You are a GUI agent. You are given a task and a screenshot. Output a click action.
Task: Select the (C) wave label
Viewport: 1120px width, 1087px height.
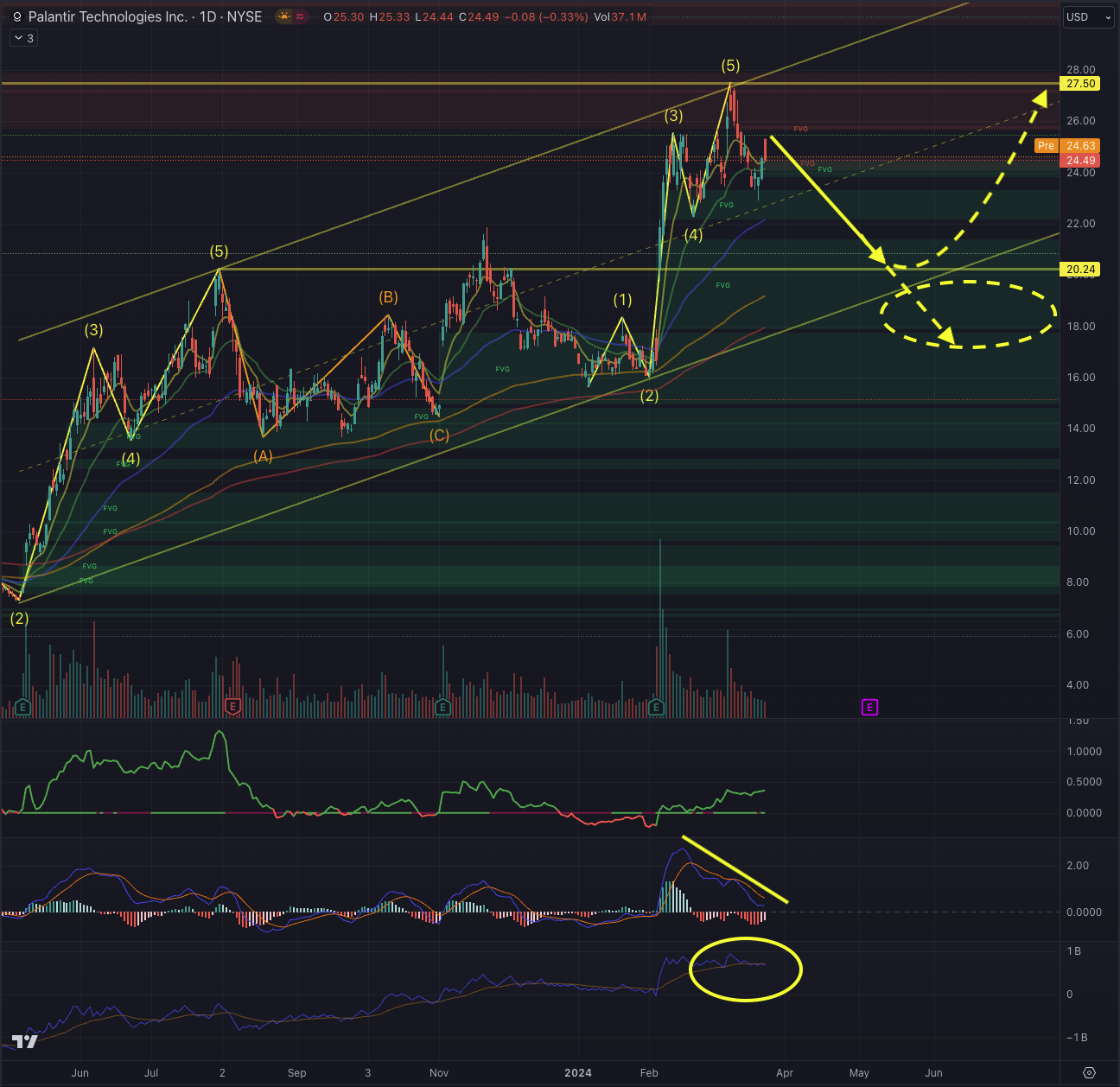point(439,435)
